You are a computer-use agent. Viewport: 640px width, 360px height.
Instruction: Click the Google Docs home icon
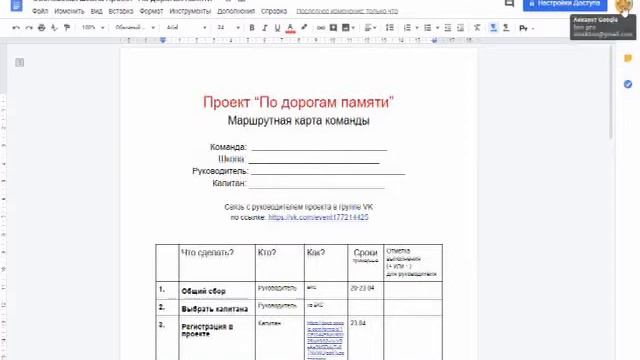pos(16,5)
